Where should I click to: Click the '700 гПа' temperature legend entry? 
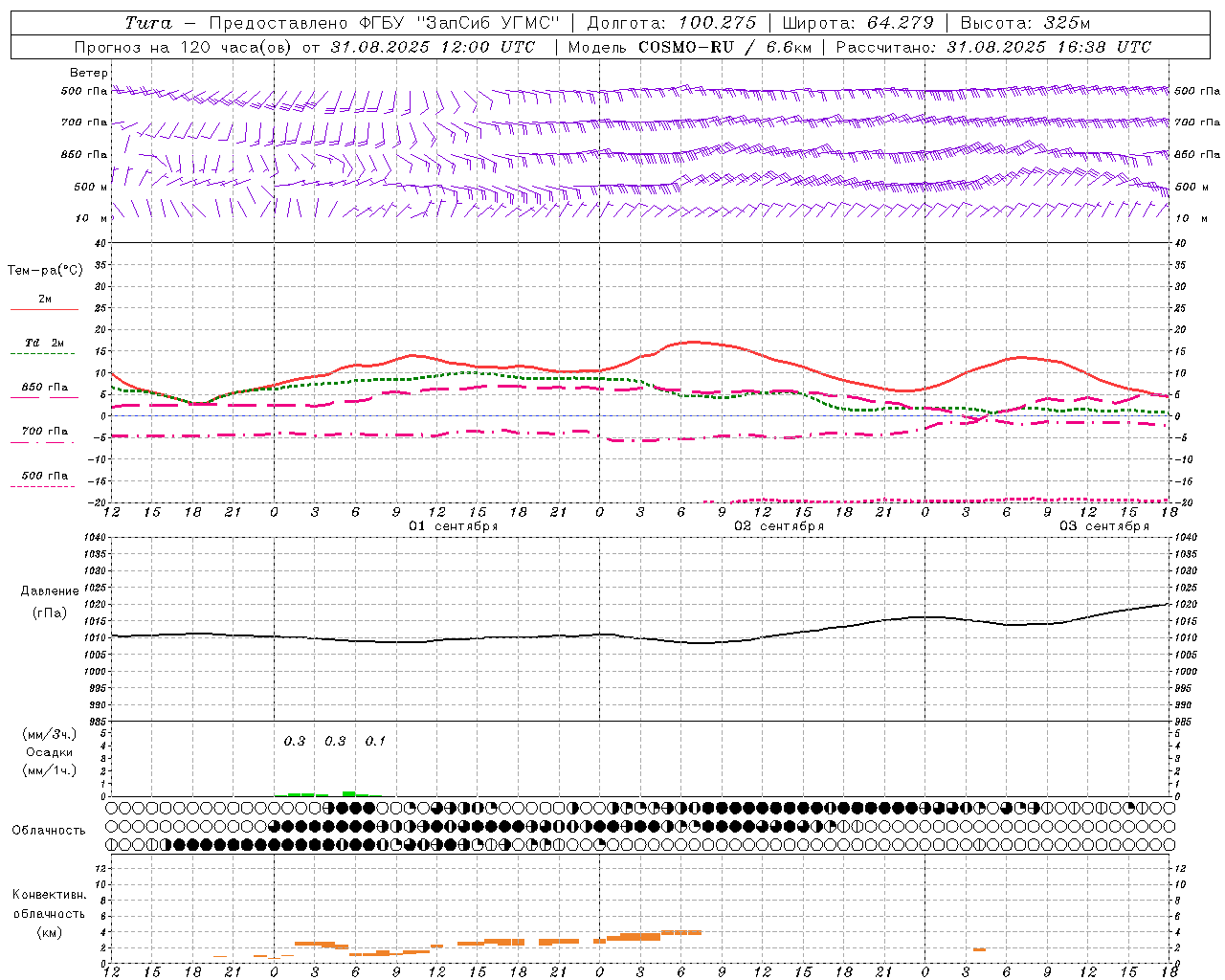point(45,431)
